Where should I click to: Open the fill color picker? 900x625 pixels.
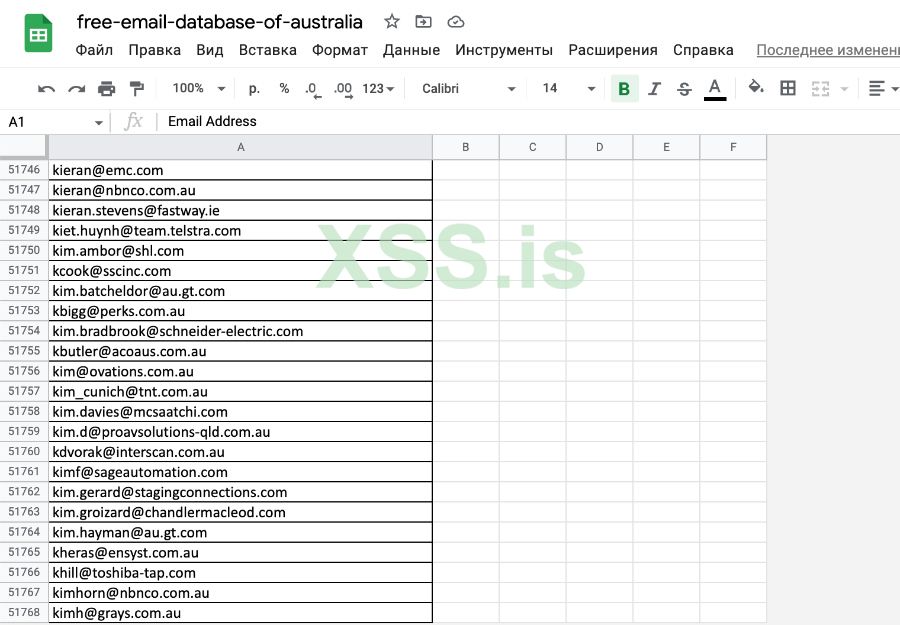[x=756, y=88]
